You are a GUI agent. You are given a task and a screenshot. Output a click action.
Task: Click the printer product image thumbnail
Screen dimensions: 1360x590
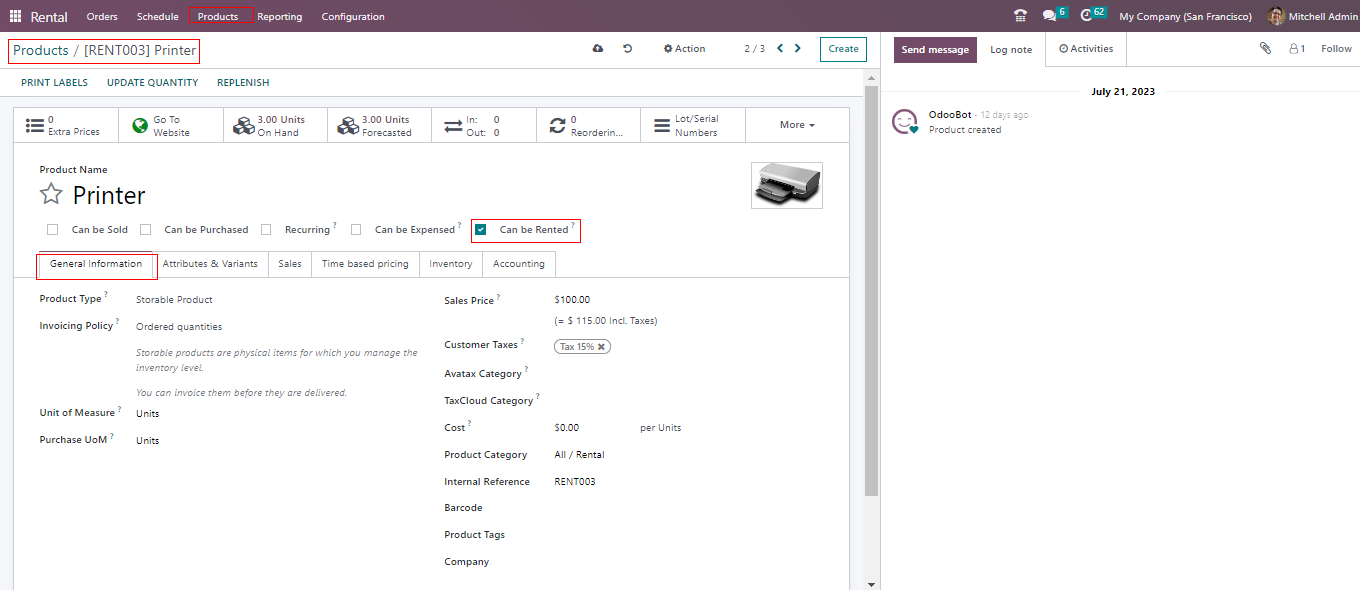pyautogui.click(x=786, y=185)
